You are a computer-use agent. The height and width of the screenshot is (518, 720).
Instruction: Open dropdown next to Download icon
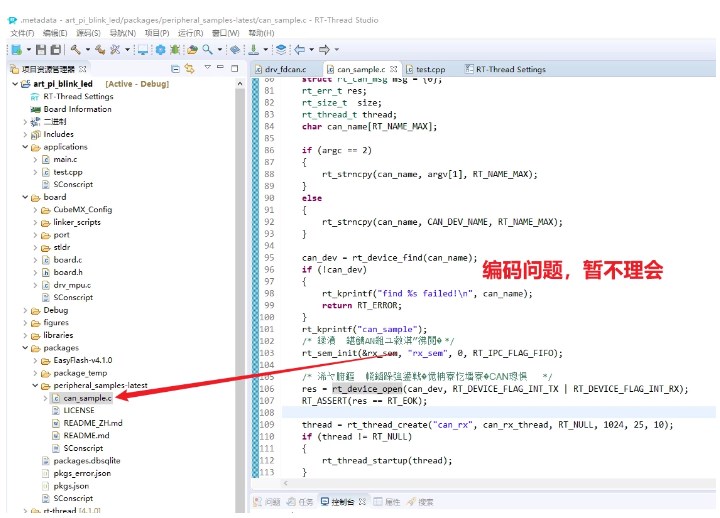click(x=265, y=50)
